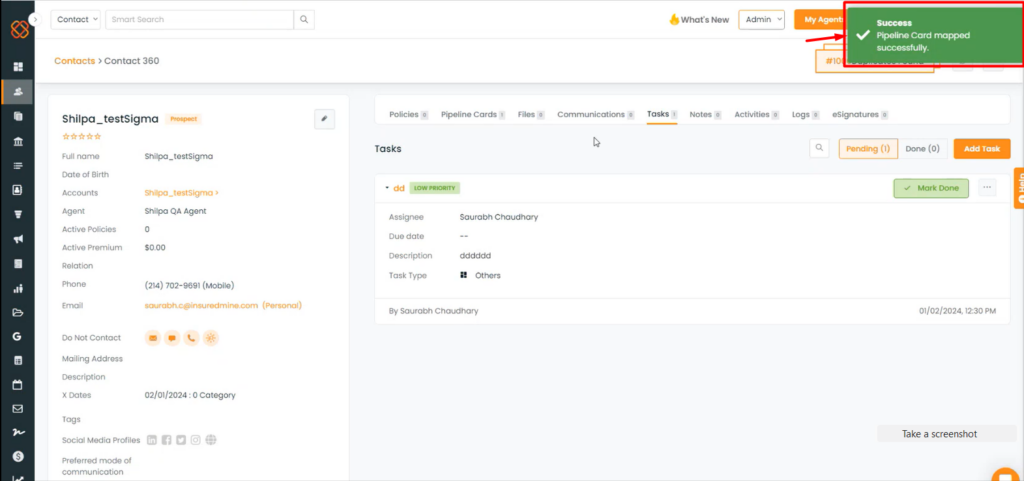Image resolution: width=1024 pixels, height=481 pixels.
Task: Click the smart search magnifier button
Action: tap(304, 20)
